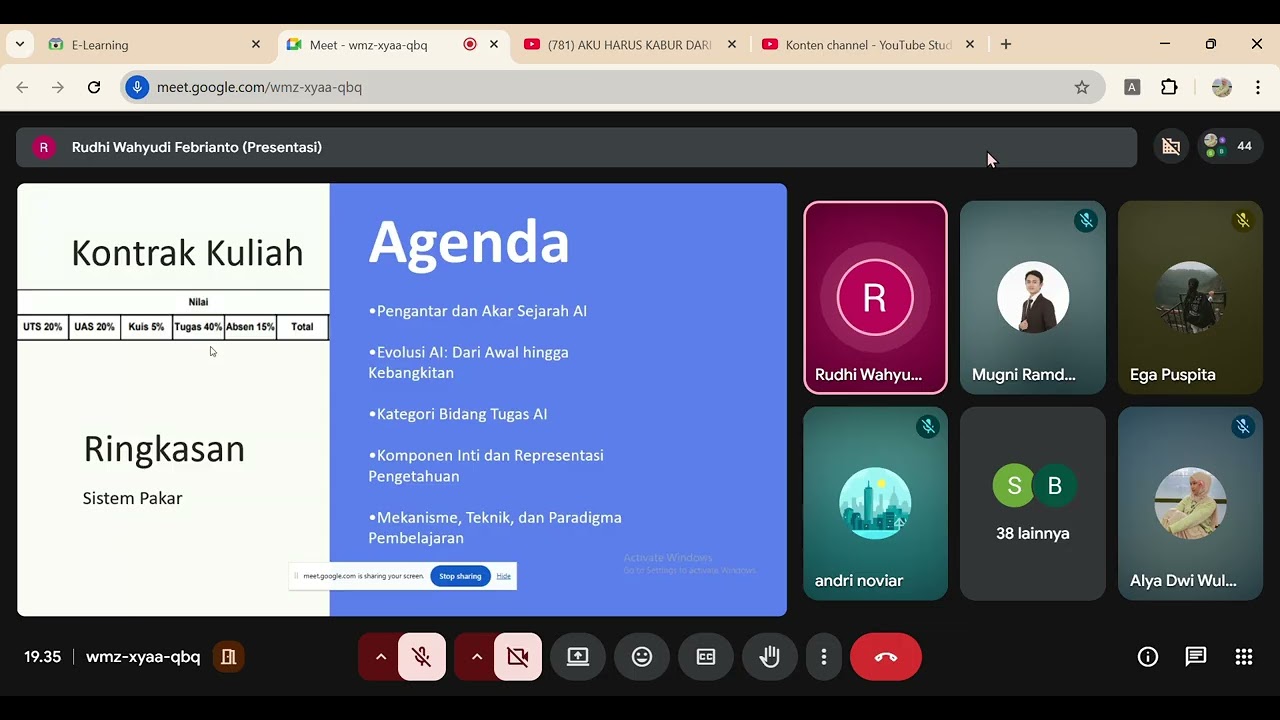Viewport: 1280px width, 720px height.
Task: Click the shared presentation slide
Action: [x=402, y=399]
